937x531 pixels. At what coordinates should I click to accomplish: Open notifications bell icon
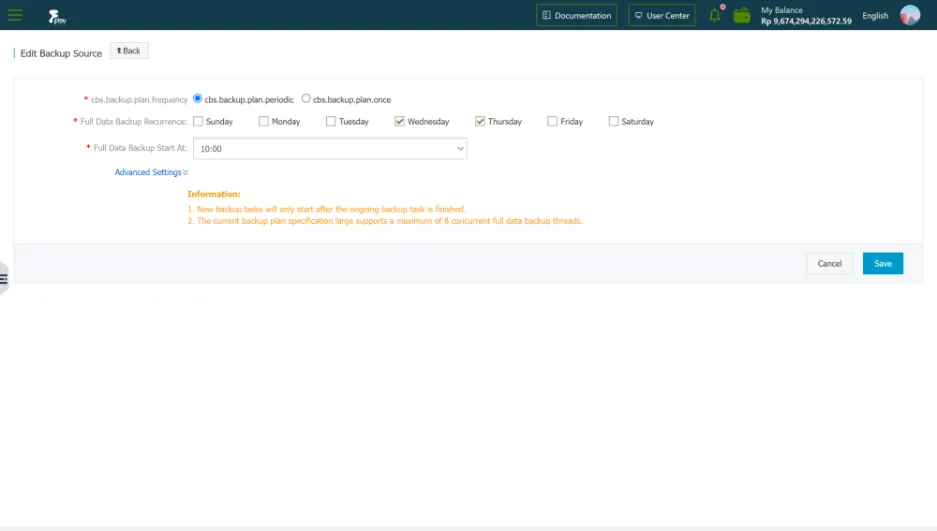715,15
